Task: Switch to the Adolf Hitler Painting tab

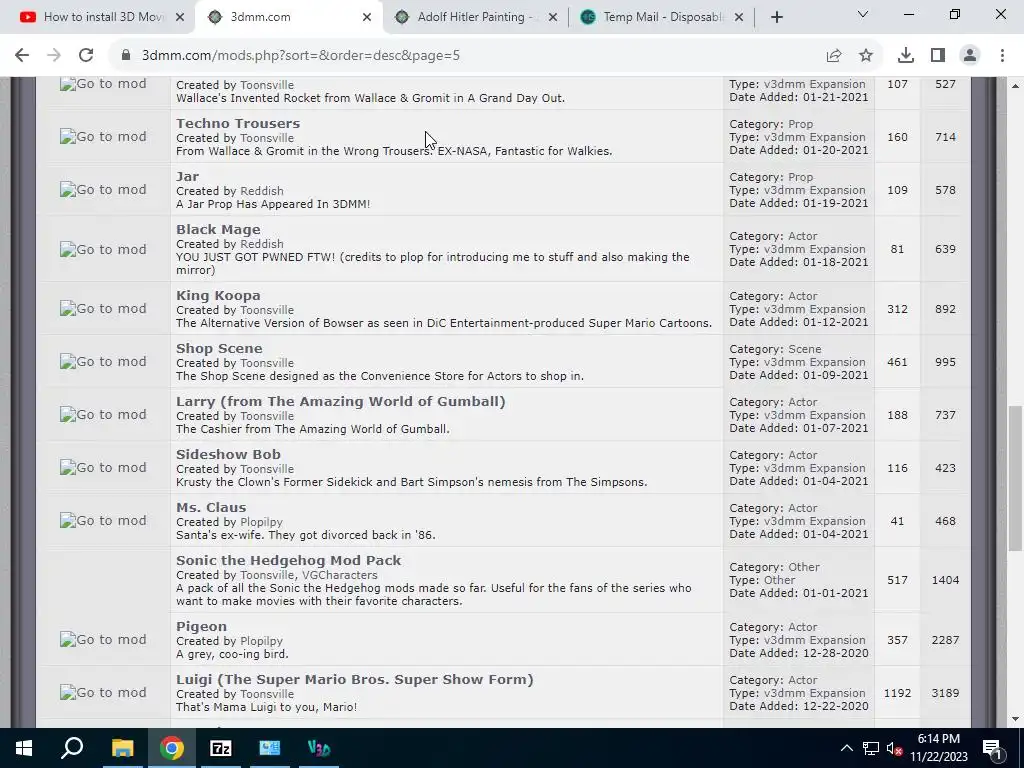Action: click(x=477, y=17)
